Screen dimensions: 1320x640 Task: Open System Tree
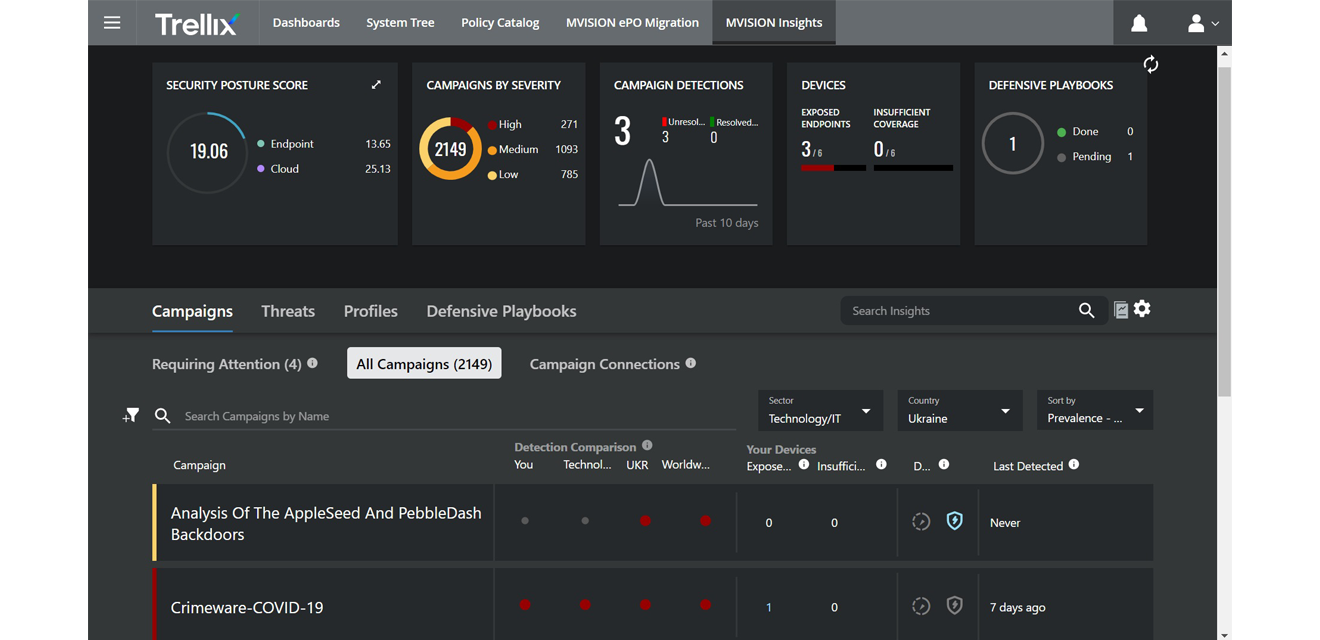coord(400,23)
